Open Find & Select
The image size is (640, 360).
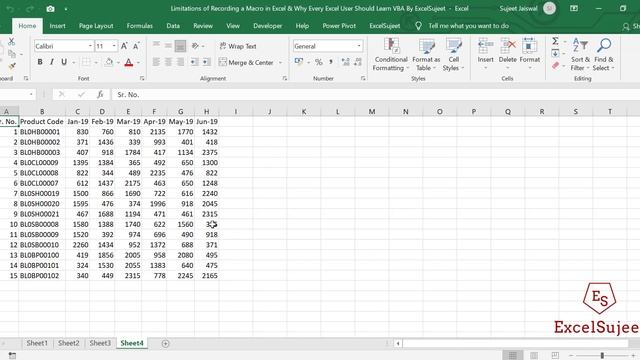point(603,55)
